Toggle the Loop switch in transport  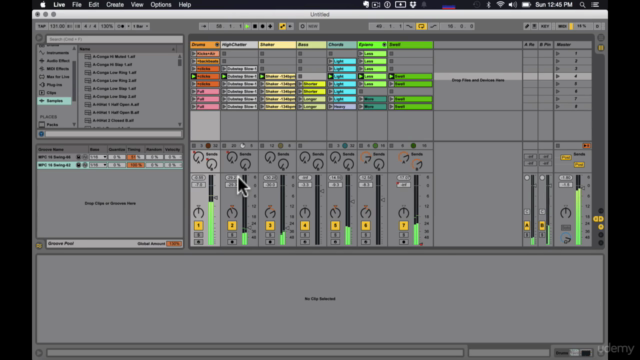[421, 26]
